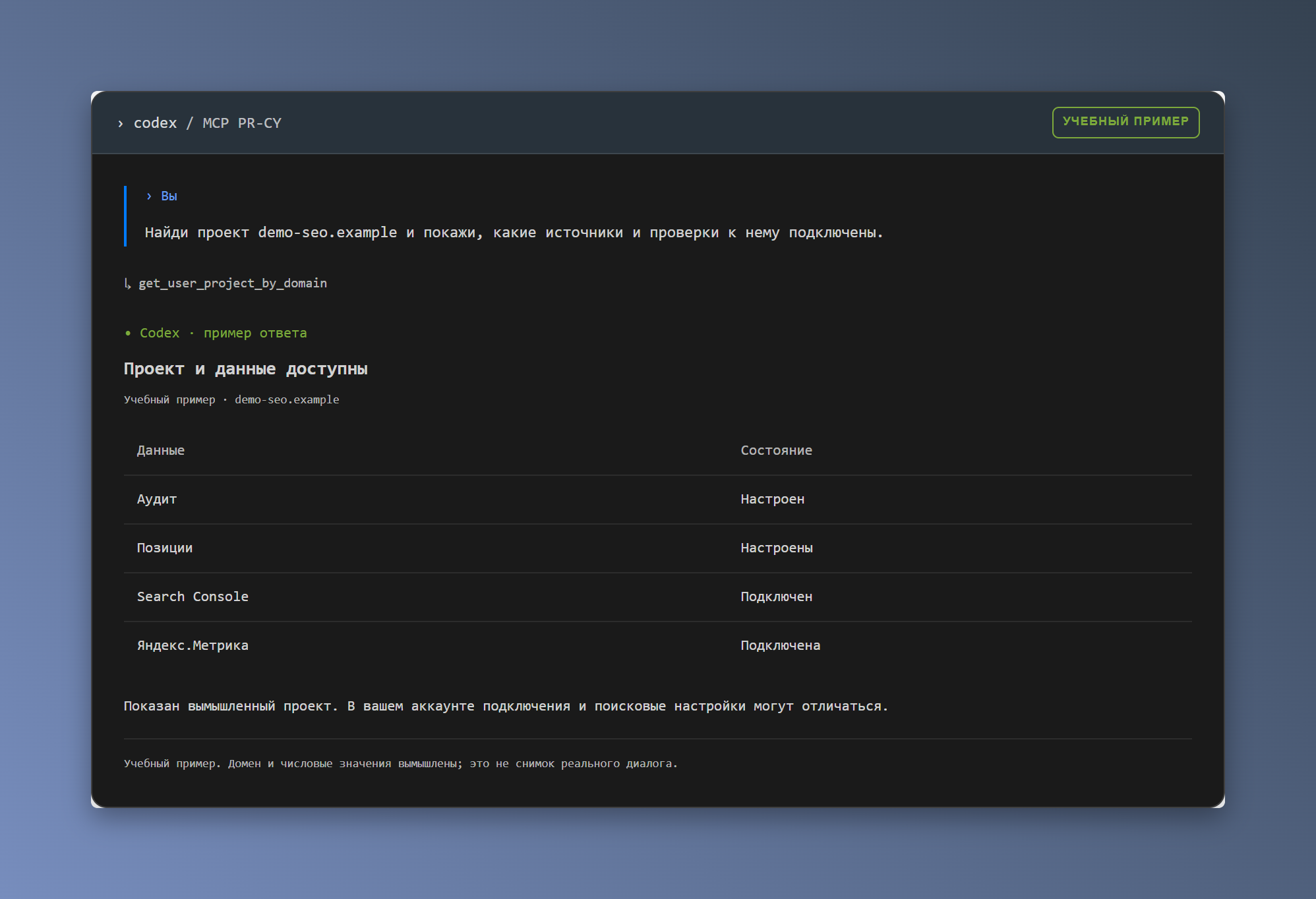Click the prompt text about demo-seo.example
This screenshot has height=899, width=1316.
(x=514, y=233)
